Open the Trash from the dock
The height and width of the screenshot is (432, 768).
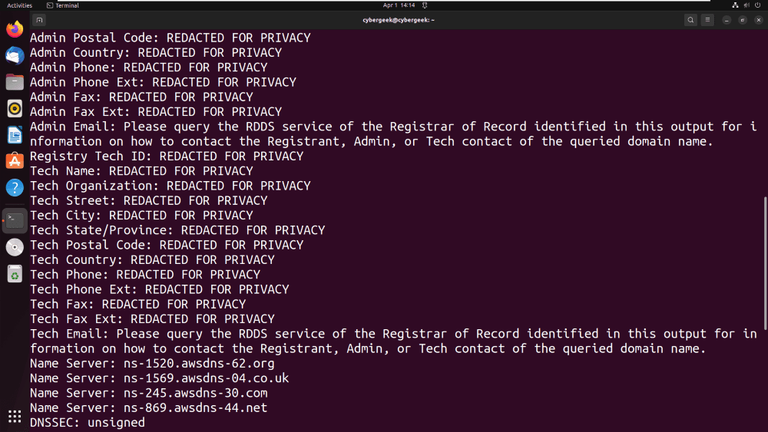[x=14, y=273]
